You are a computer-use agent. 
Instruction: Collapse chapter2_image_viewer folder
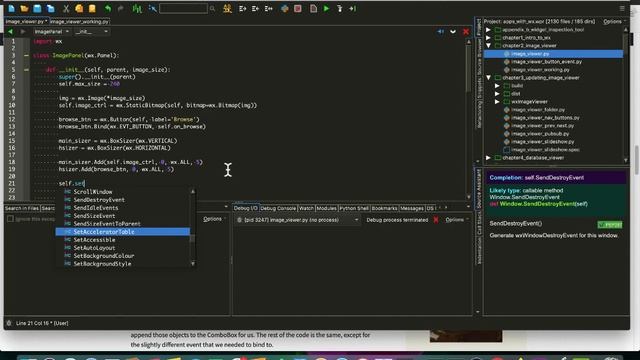(x=488, y=45)
